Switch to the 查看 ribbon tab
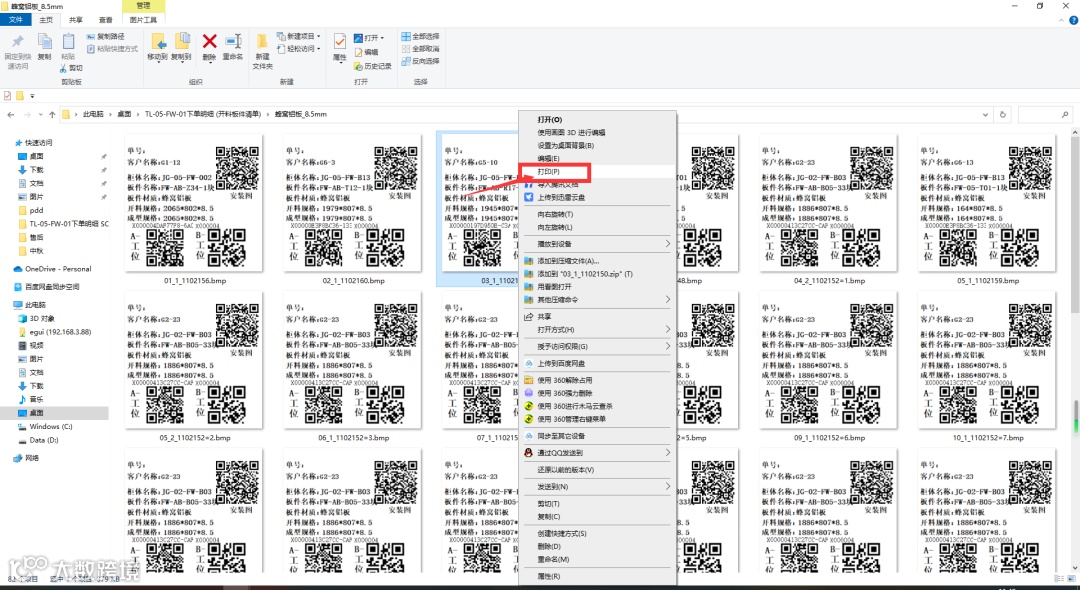 [105, 20]
